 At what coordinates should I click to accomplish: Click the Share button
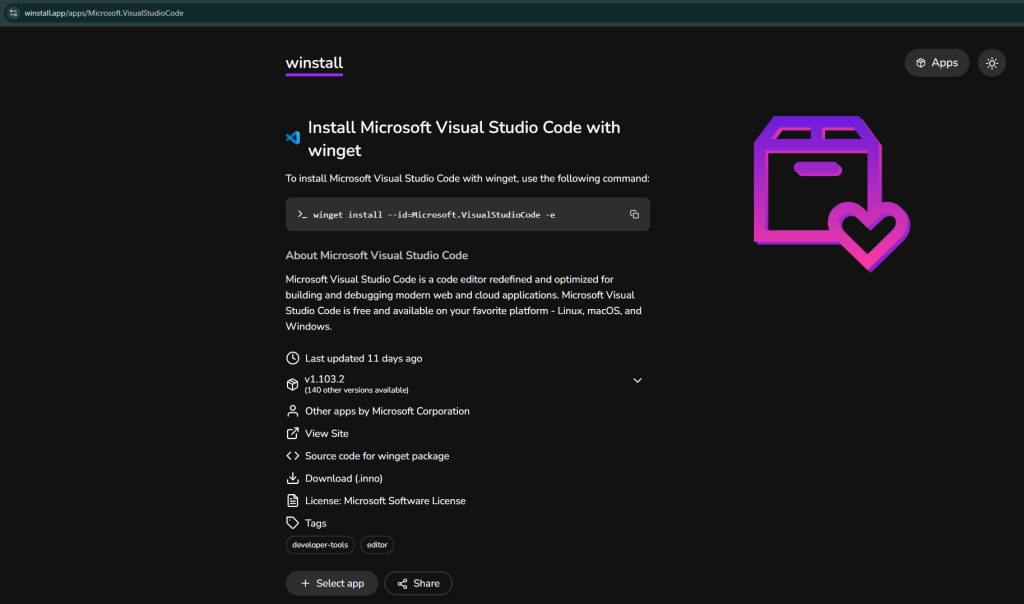point(418,583)
